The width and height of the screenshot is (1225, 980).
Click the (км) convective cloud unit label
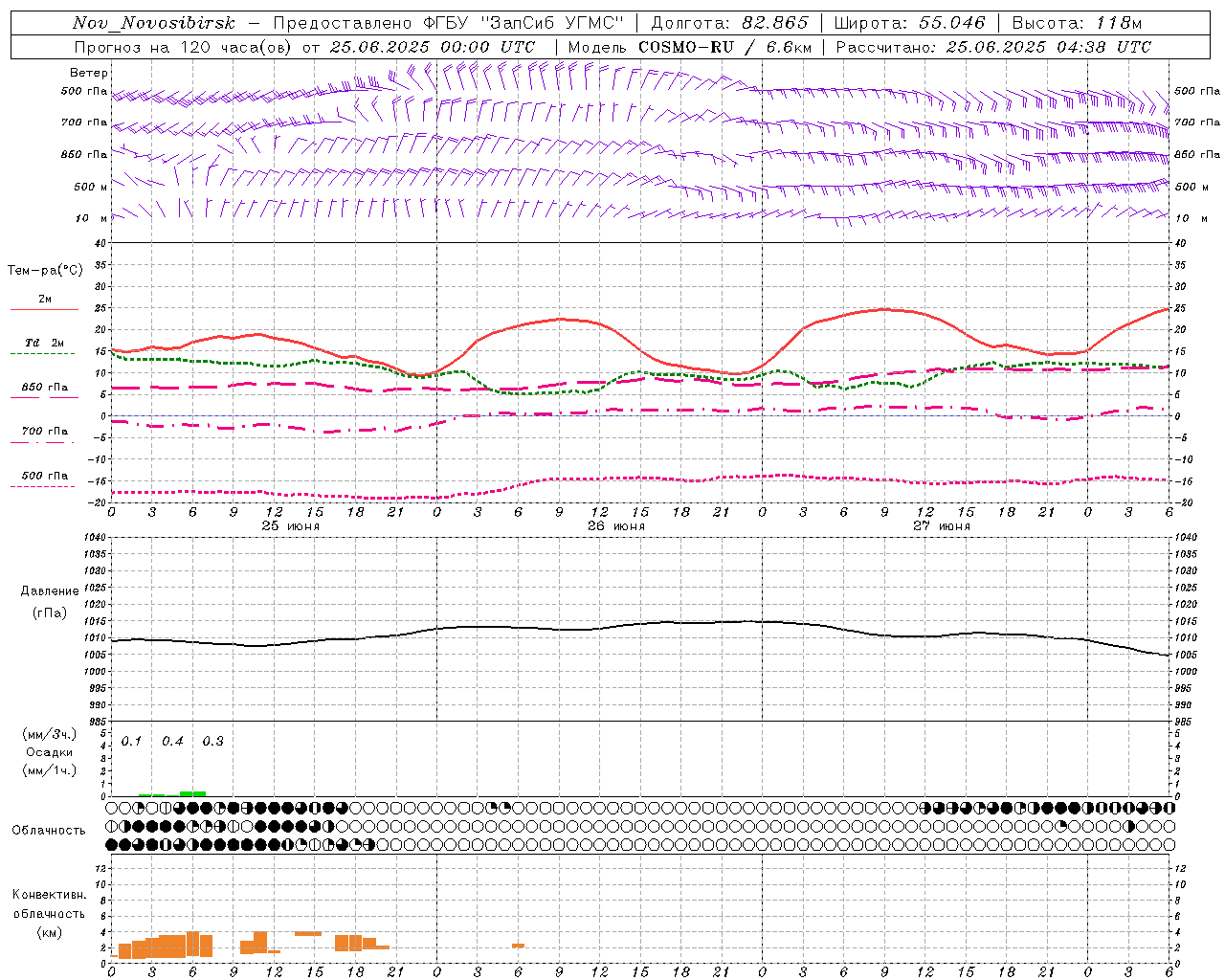[49, 931]
